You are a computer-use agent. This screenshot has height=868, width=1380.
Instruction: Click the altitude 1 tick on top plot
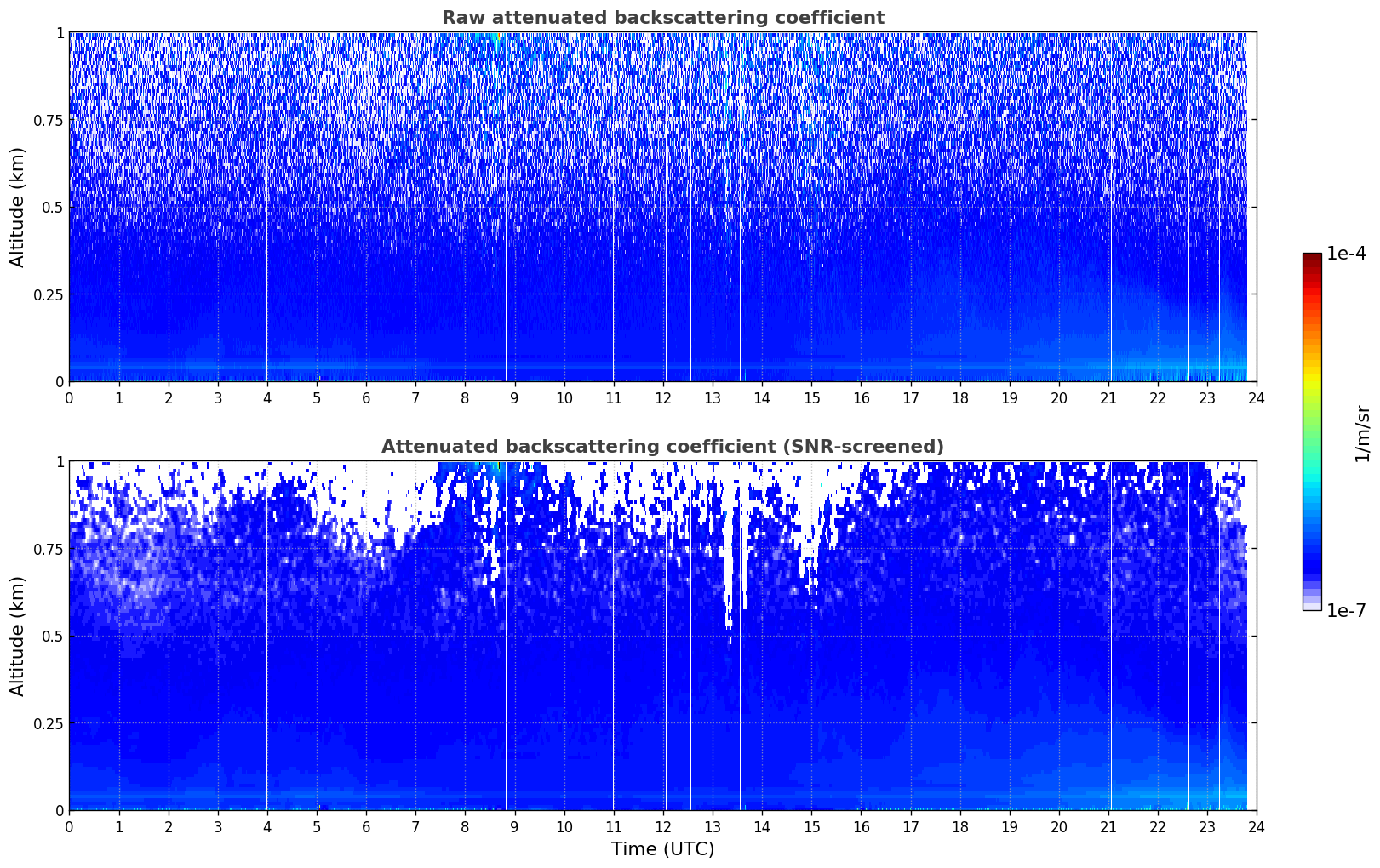[60, 32]
